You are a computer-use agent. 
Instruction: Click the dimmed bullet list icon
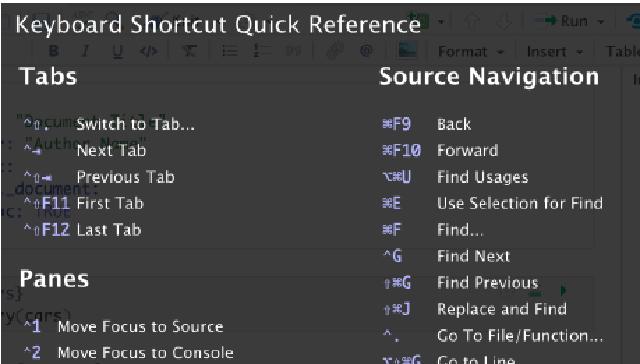(229, 51)
